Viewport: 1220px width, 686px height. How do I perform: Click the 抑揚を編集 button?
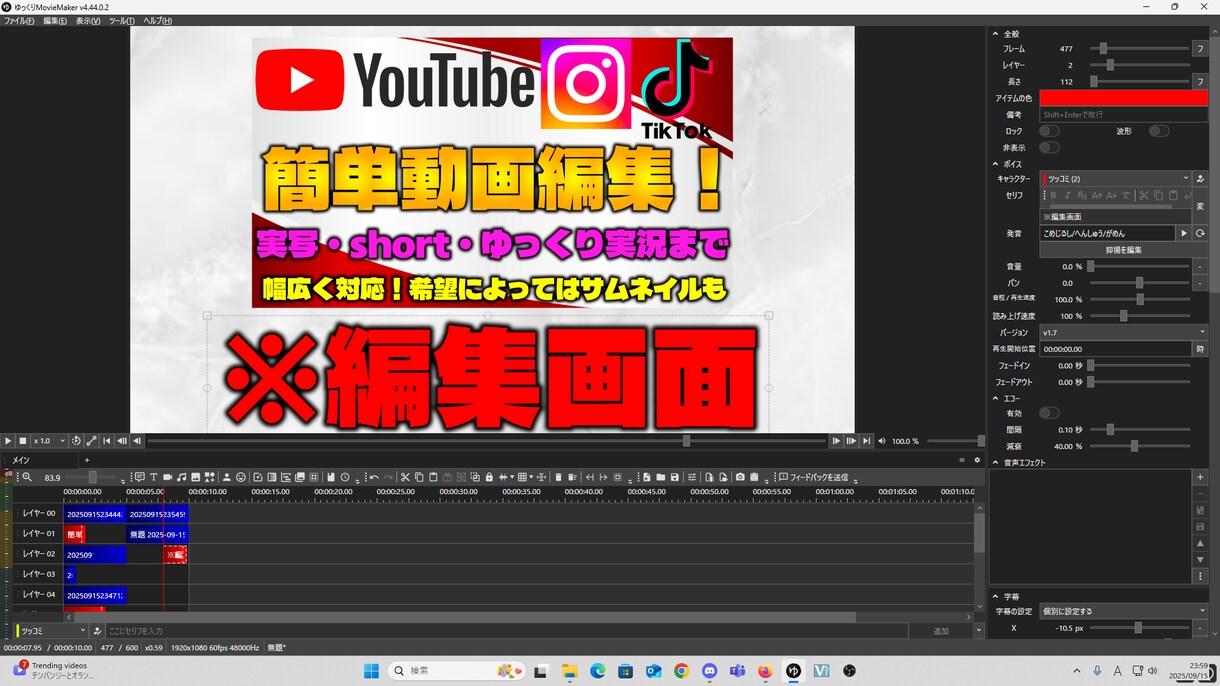(x=1123, y=250)
